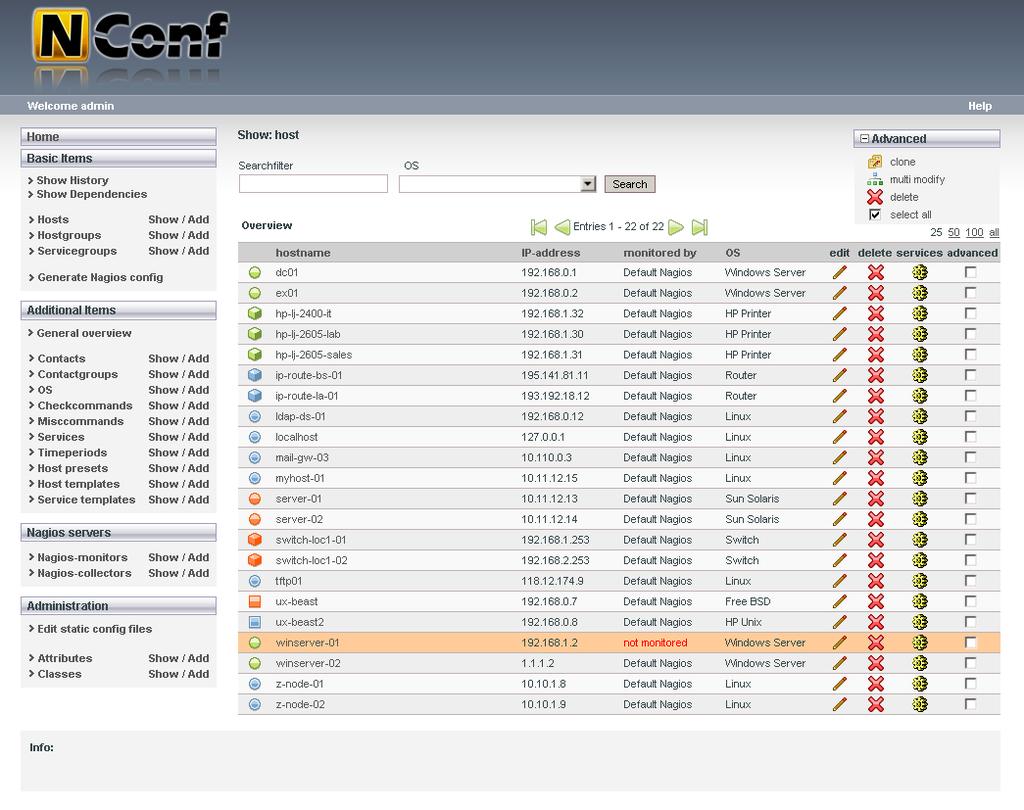The height and width of the screenshot is (810, 1024).
Task: Click Show / Add link for Checkcommands
Action: click(178, 406)
